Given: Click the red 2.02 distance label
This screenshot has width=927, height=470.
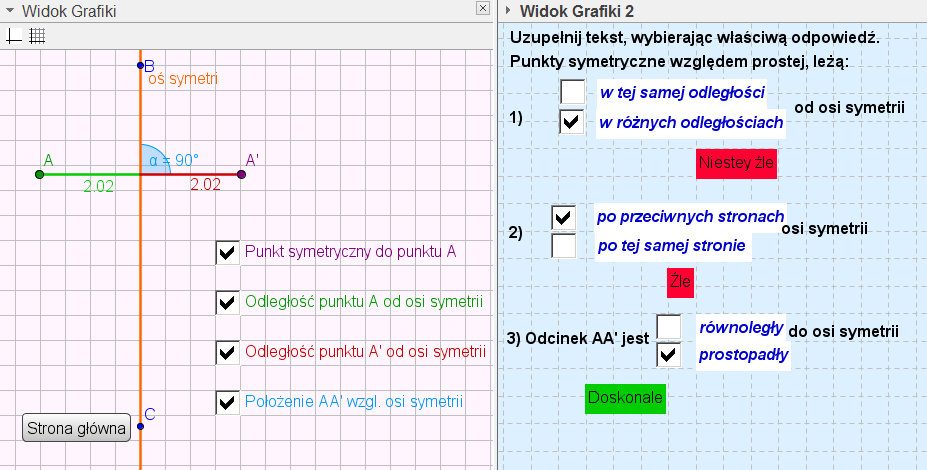Looking at the screenshot, I should 205,184.
